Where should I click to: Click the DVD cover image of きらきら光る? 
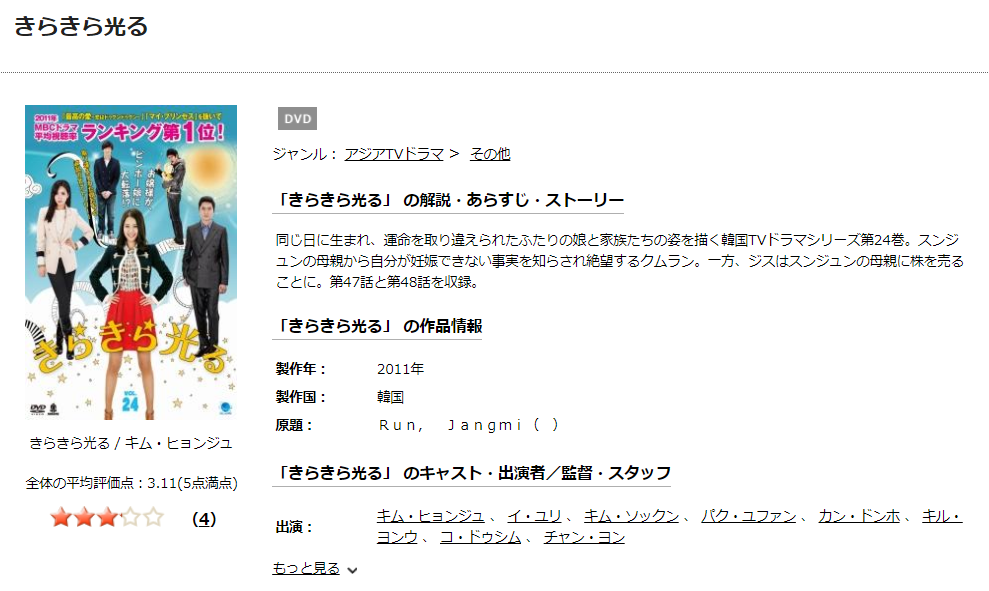pyautogui.click(x=131, y=262)
